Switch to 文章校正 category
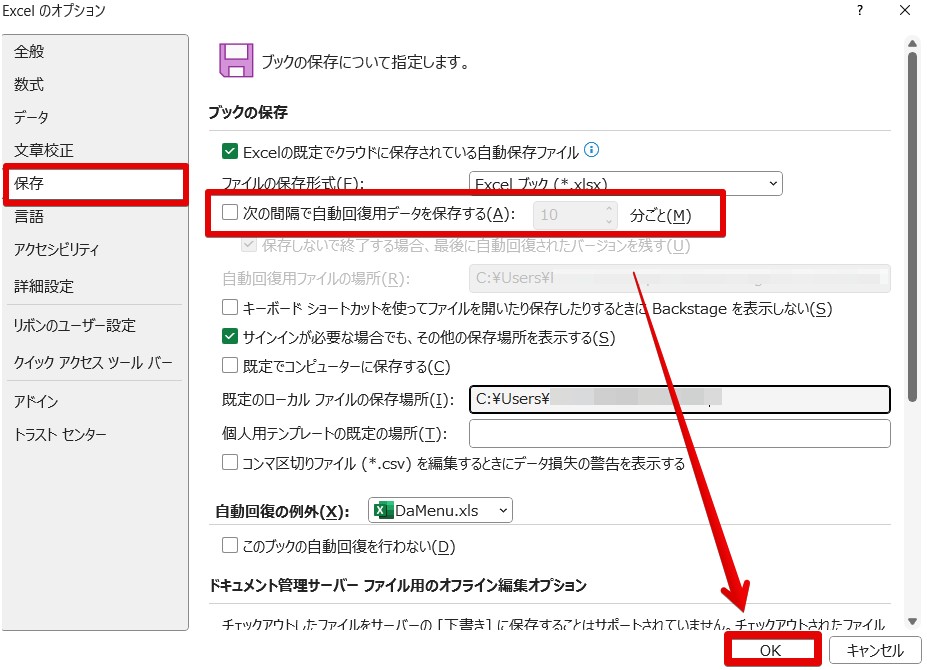The width and height of the screenshot is (927, 670). pos(95,150)
